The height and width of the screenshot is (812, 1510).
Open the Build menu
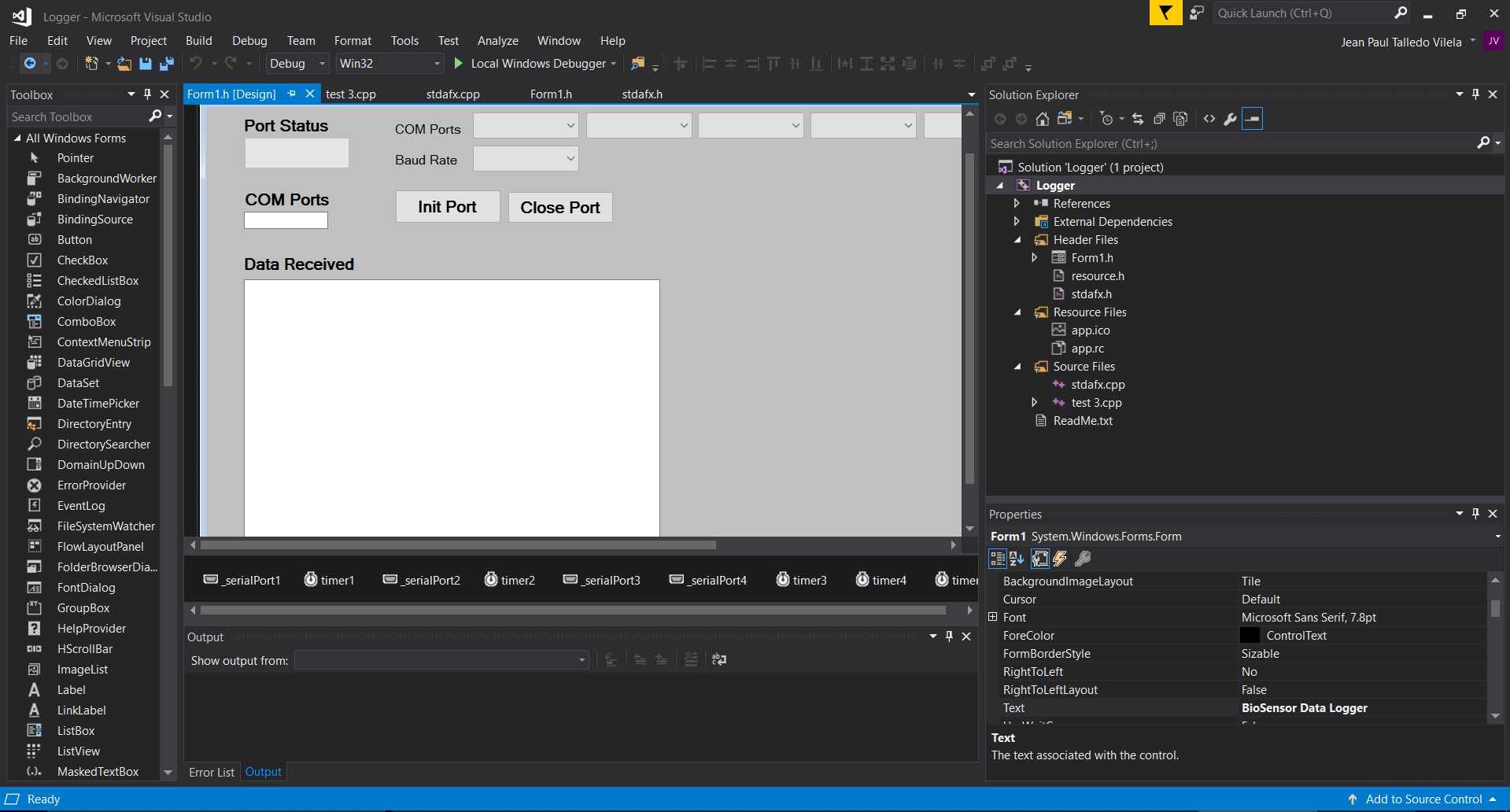coord(198,41)
